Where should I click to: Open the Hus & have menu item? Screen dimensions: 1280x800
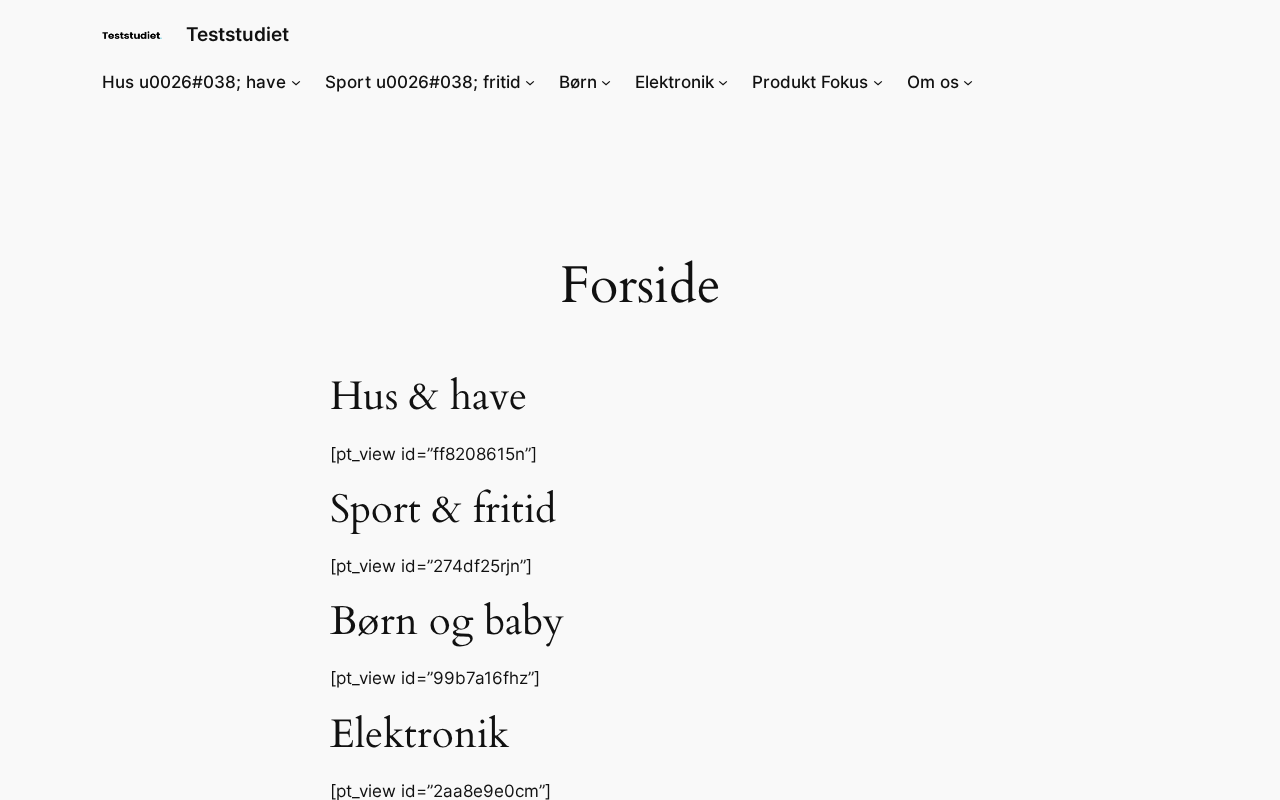click(x=194, y=82)
